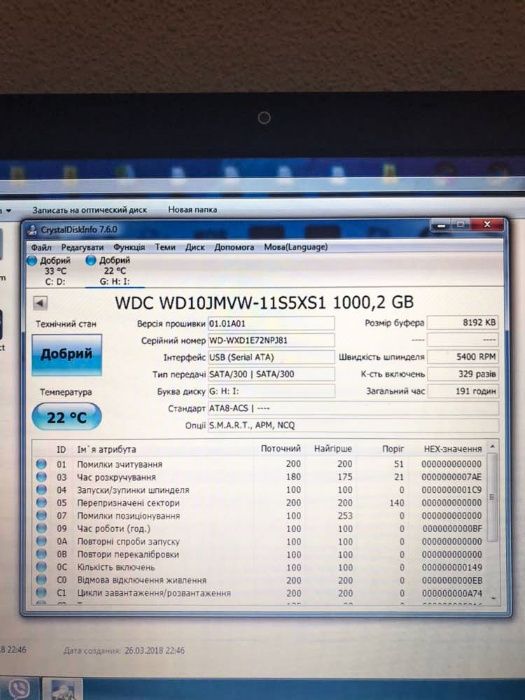Select the Відмова відключення живлення row
The image size is (525, 700).
click(259, 580)
